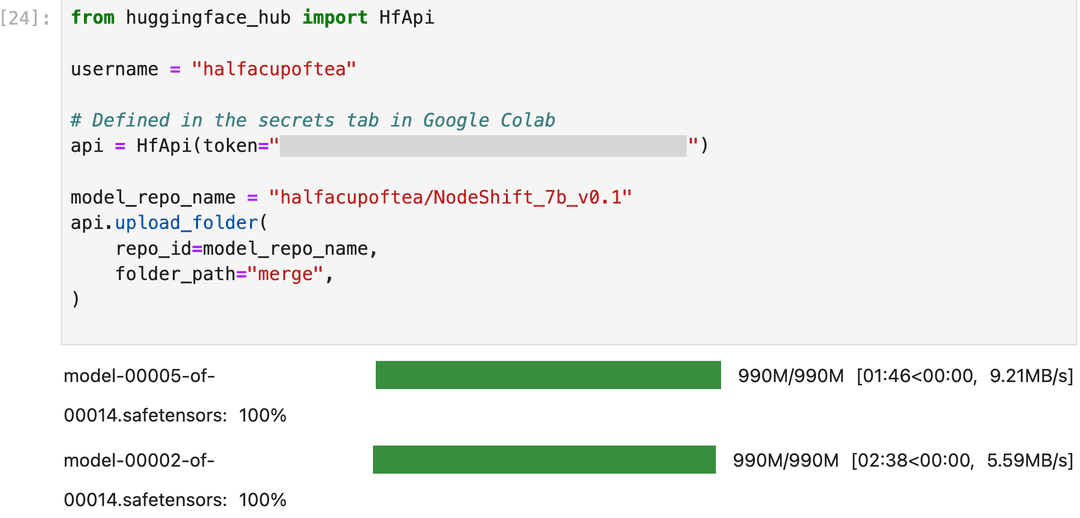Click the first 00014.safetensors: 100% label

pyautogui.click(x=175, y=415)
